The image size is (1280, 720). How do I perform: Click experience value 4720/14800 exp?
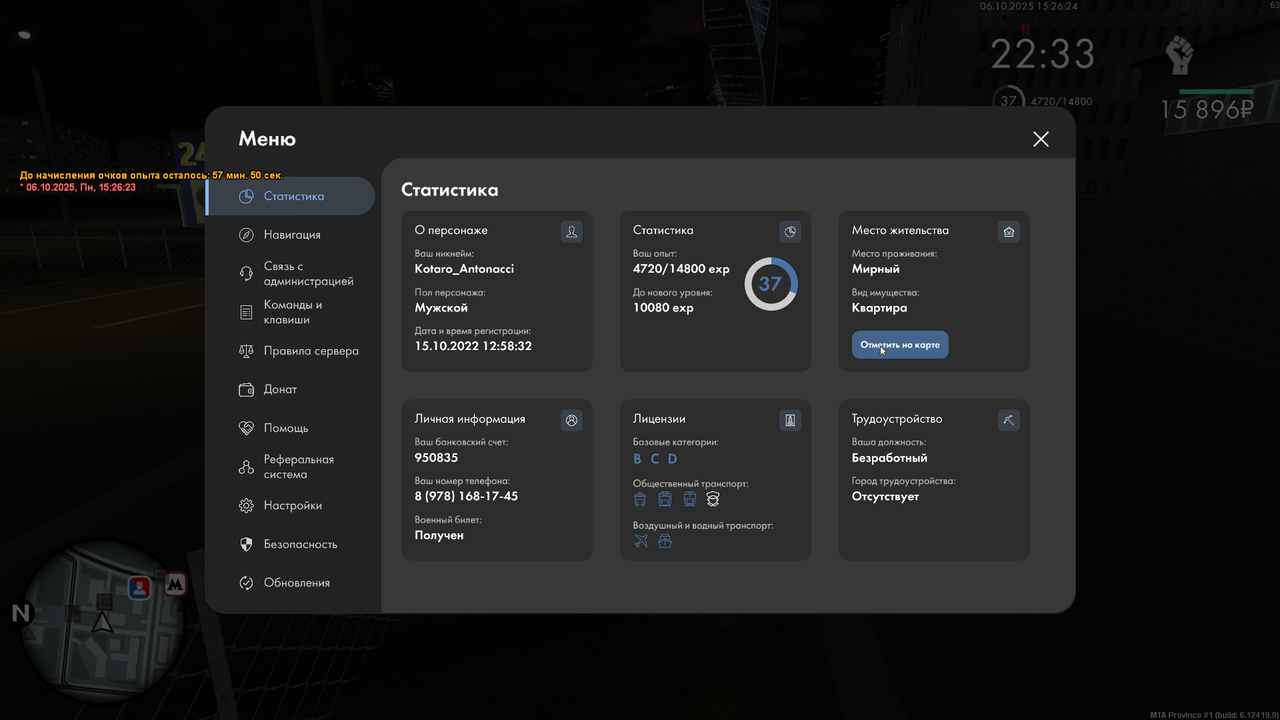coord(681,269)
